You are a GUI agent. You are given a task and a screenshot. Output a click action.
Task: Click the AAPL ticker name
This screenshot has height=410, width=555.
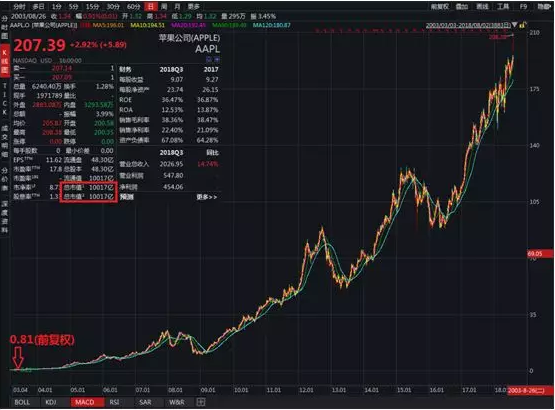point(207,49)
